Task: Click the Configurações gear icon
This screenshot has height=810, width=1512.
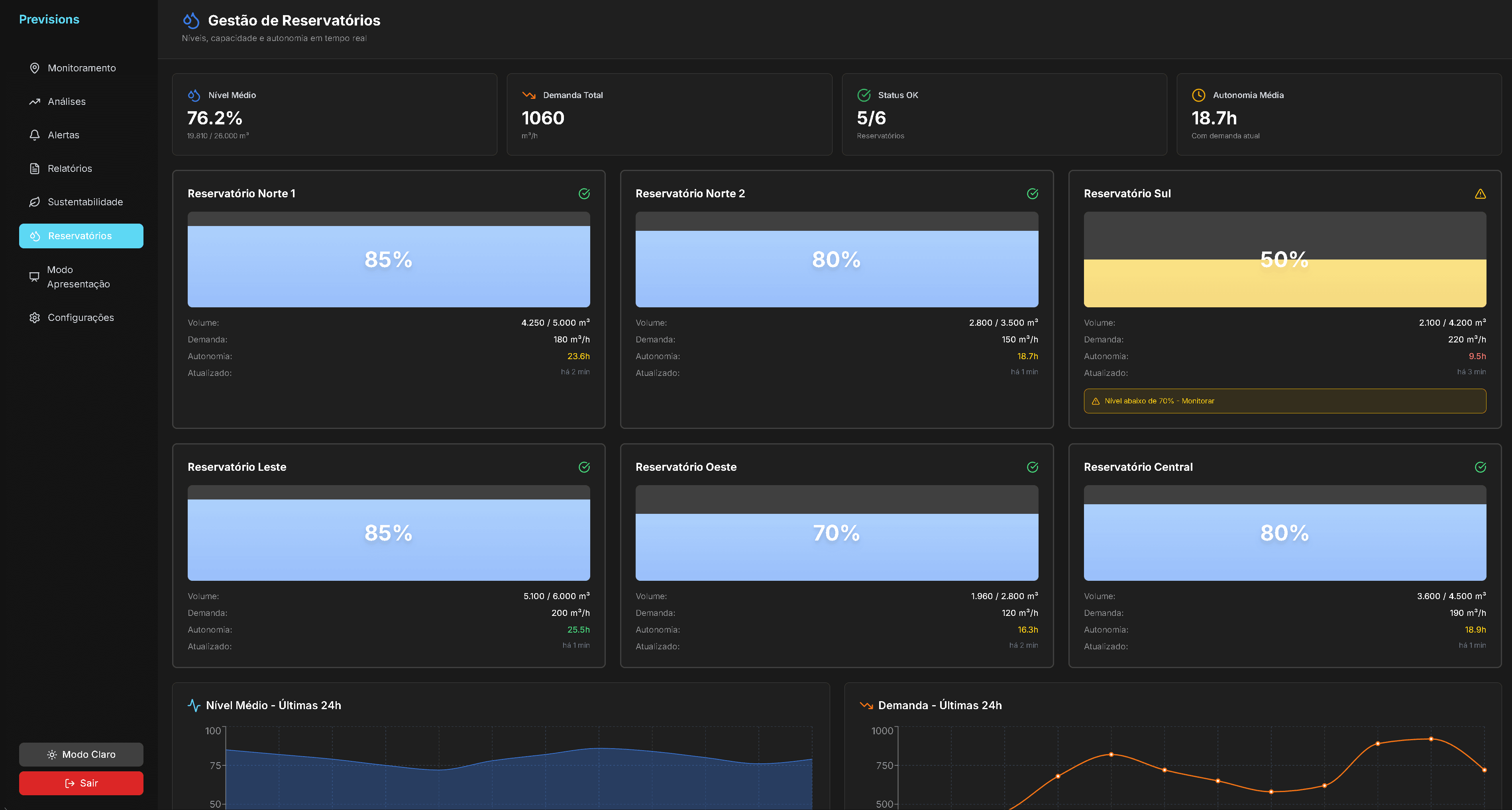Action: click(35, 318)
